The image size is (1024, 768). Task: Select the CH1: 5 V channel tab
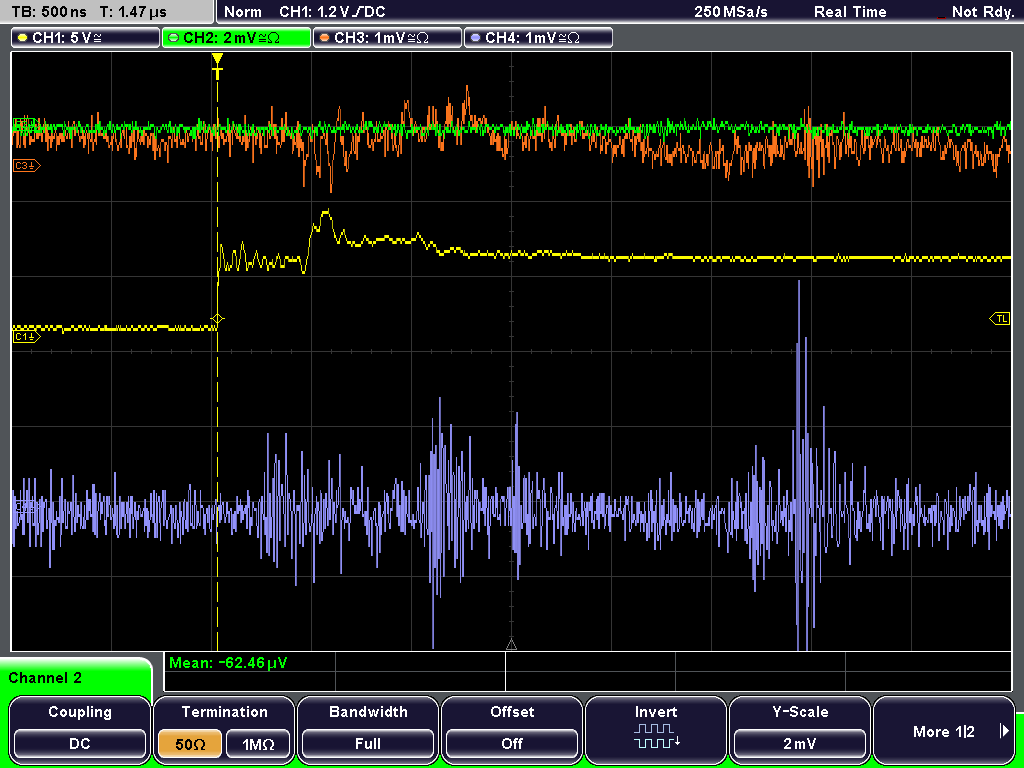point(86,38)
